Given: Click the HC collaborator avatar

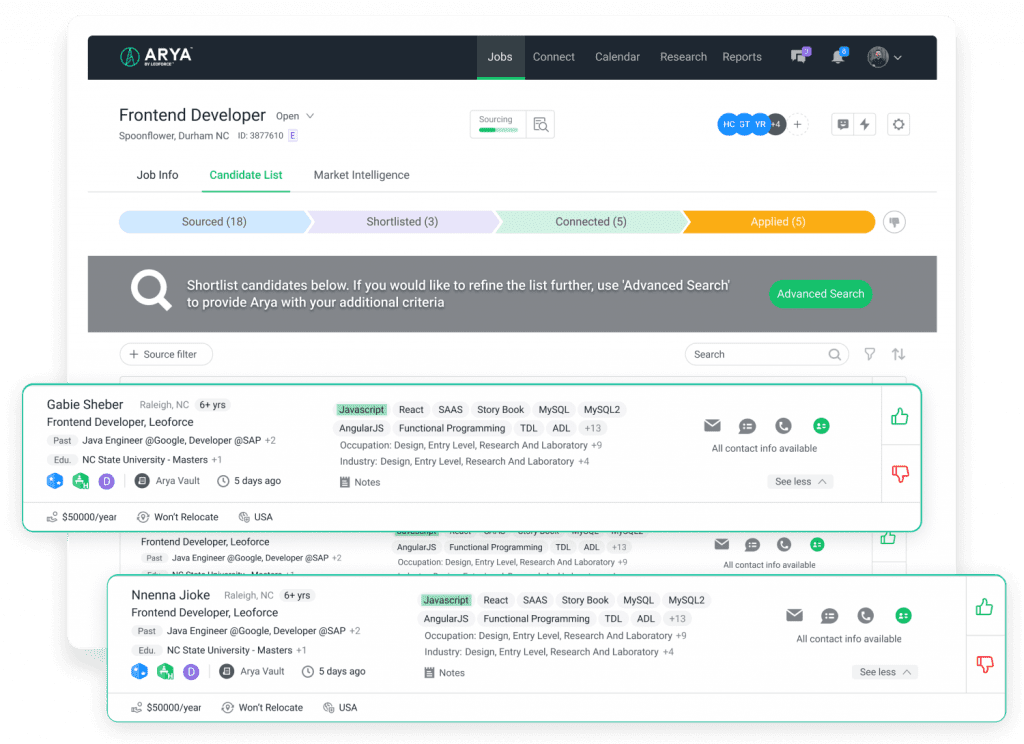Looking at the screenshot, I should click(x=729, y=124).
